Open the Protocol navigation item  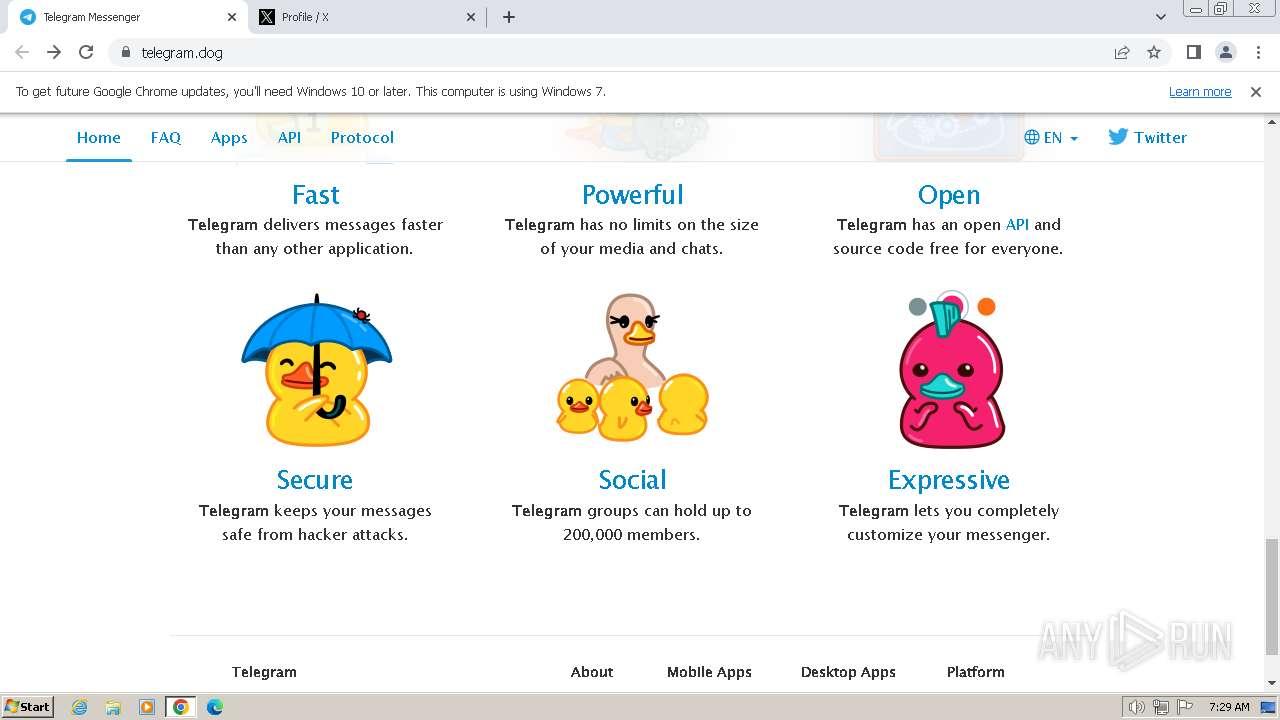pos(362,138)
